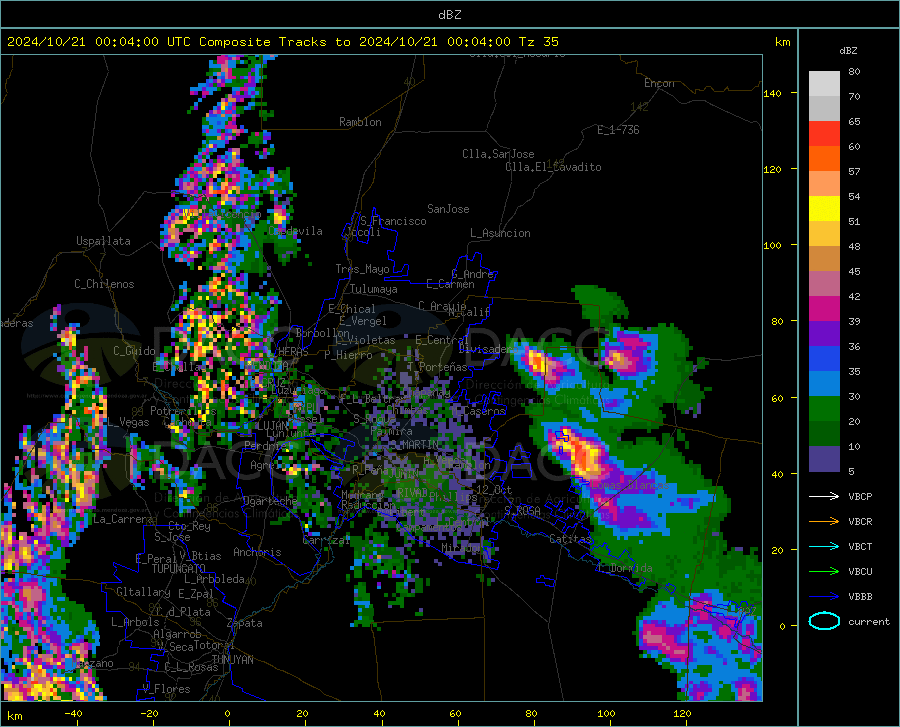Pick the light blue 30-35 dBZ swatch
Viewport: 900px width, 727px height.
click(x=824, y=384)
